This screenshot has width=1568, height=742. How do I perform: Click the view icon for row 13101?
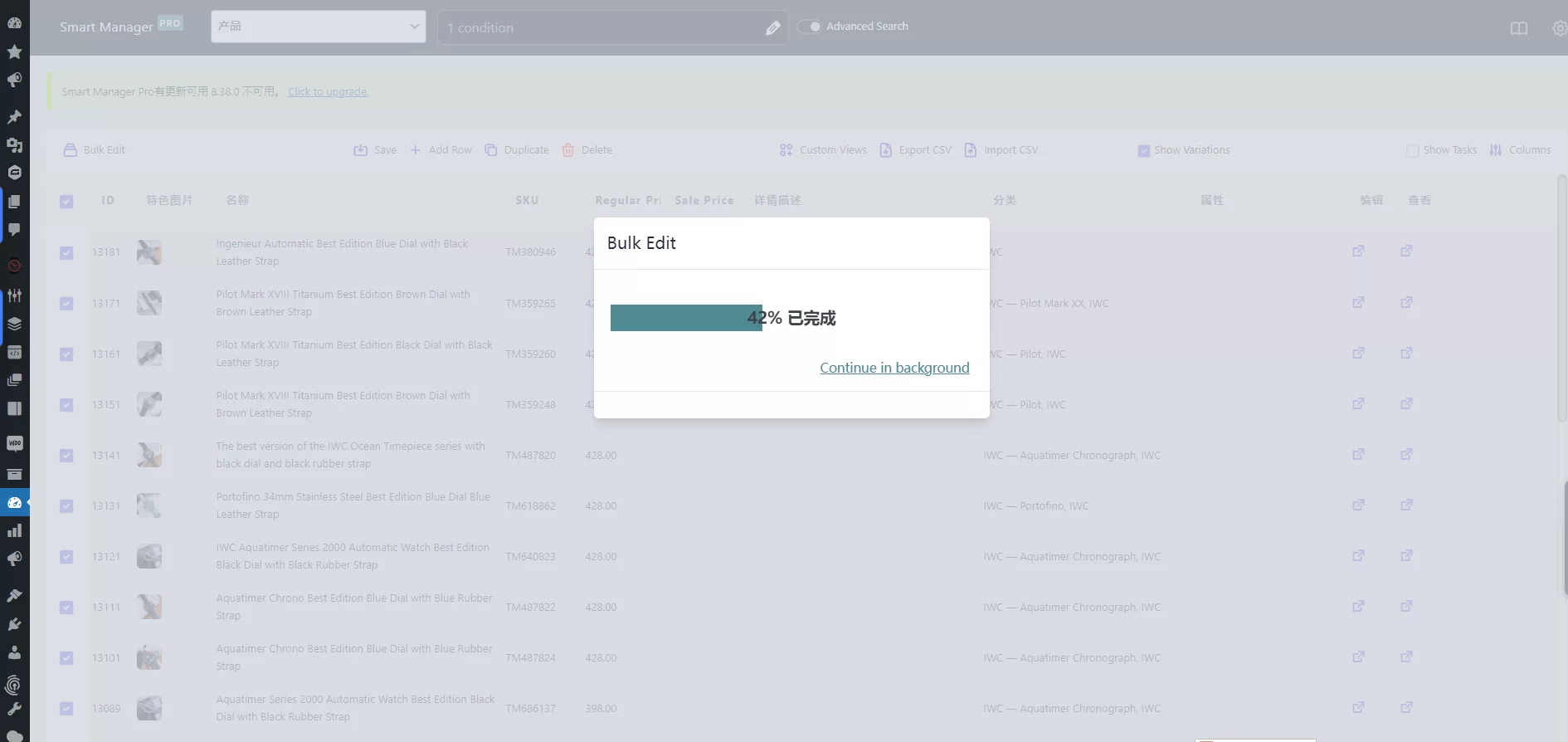point(1406,657)
